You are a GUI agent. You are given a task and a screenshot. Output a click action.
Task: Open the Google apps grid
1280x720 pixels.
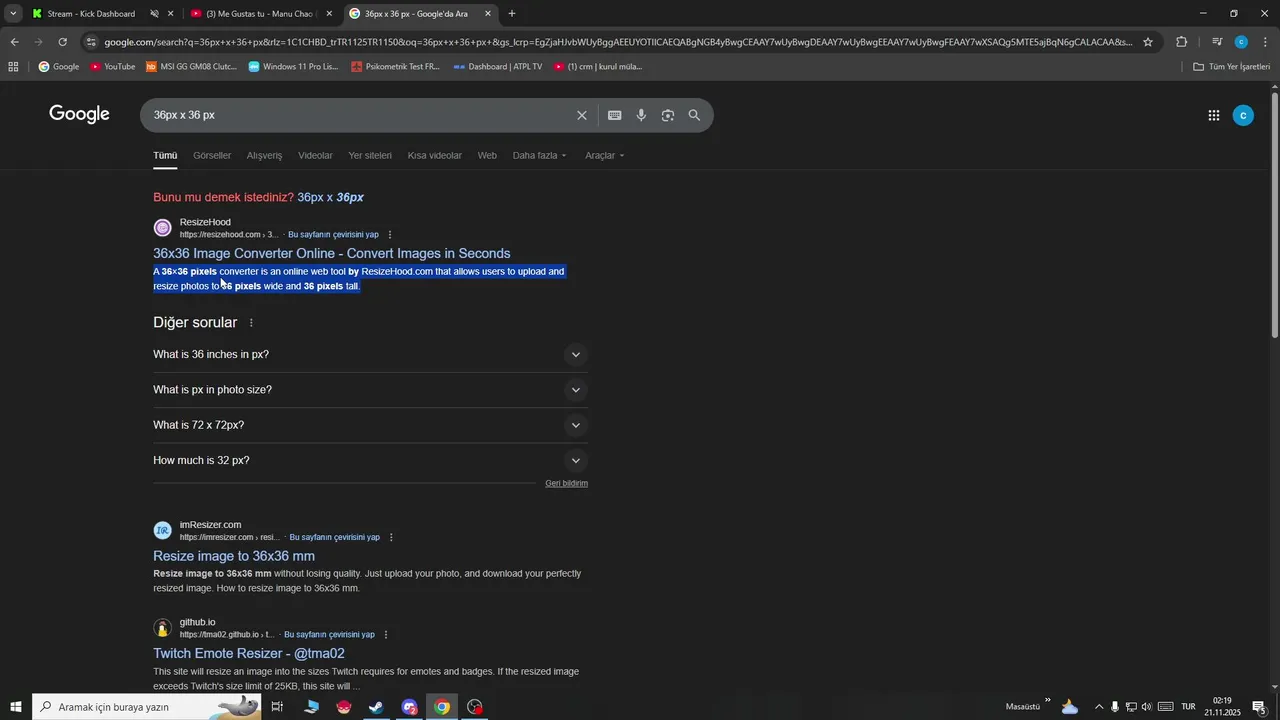coord(1213,115)
